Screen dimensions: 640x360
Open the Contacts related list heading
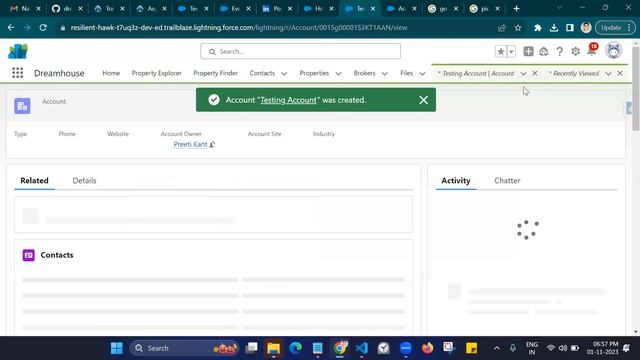point(57,255)
